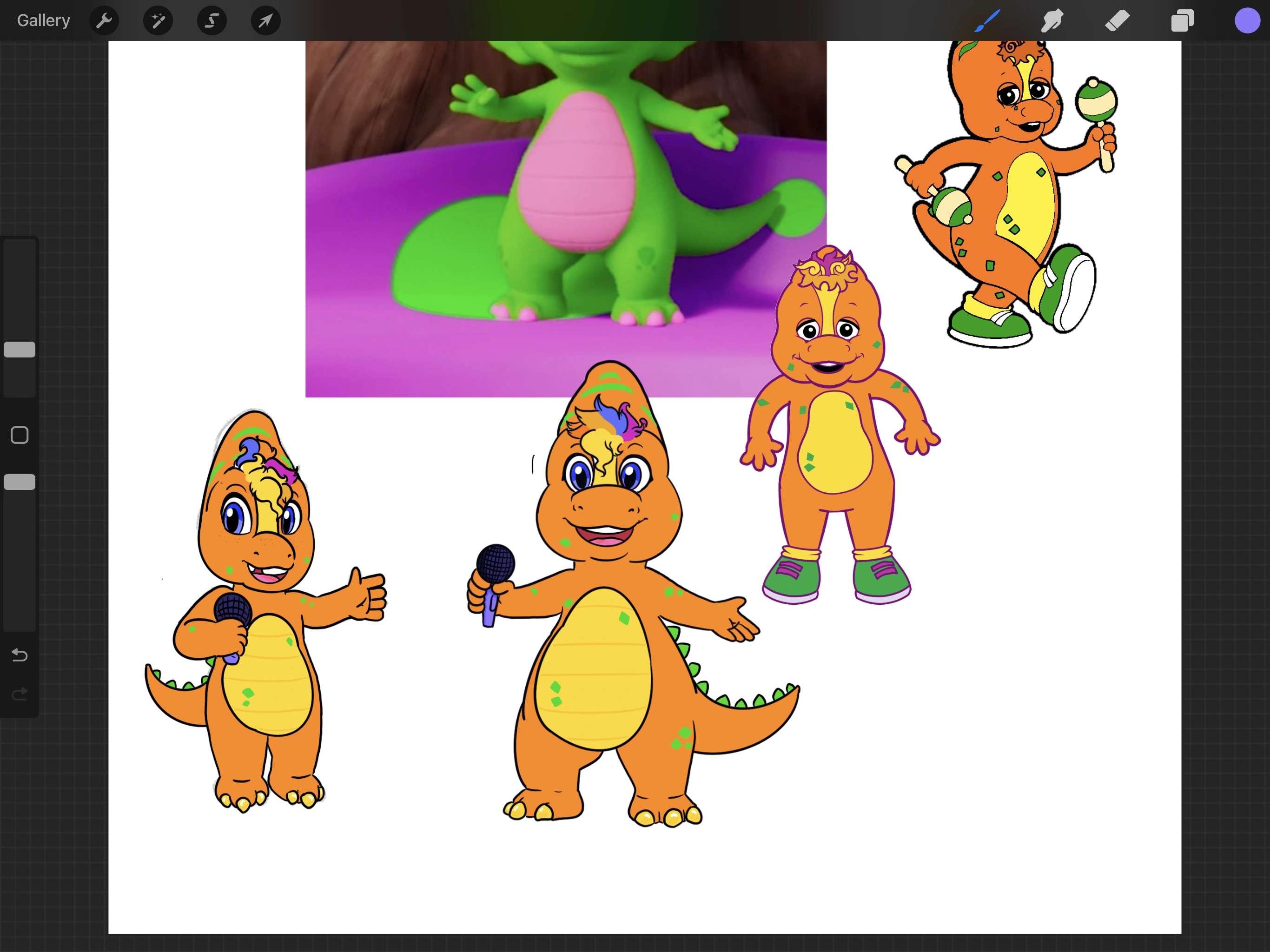Click the brush size slider handle
Screen dimensions: 1270x952
20,350
